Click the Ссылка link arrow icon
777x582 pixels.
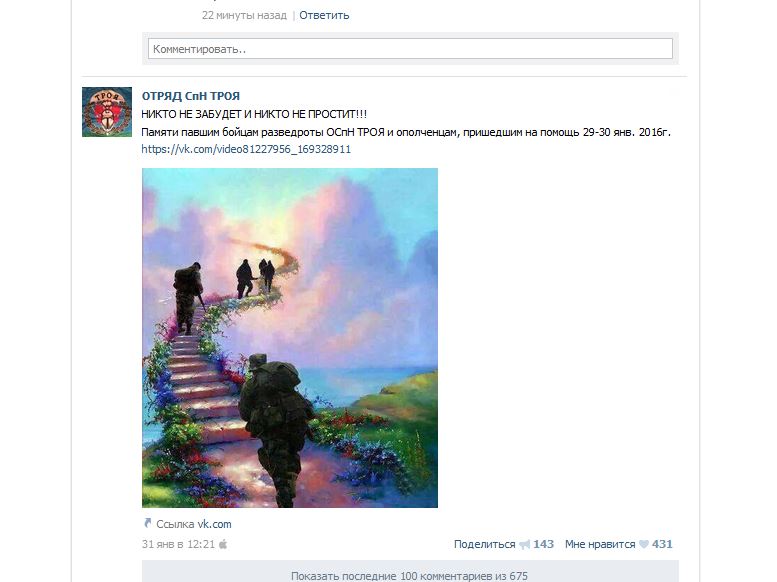[147, 523]
